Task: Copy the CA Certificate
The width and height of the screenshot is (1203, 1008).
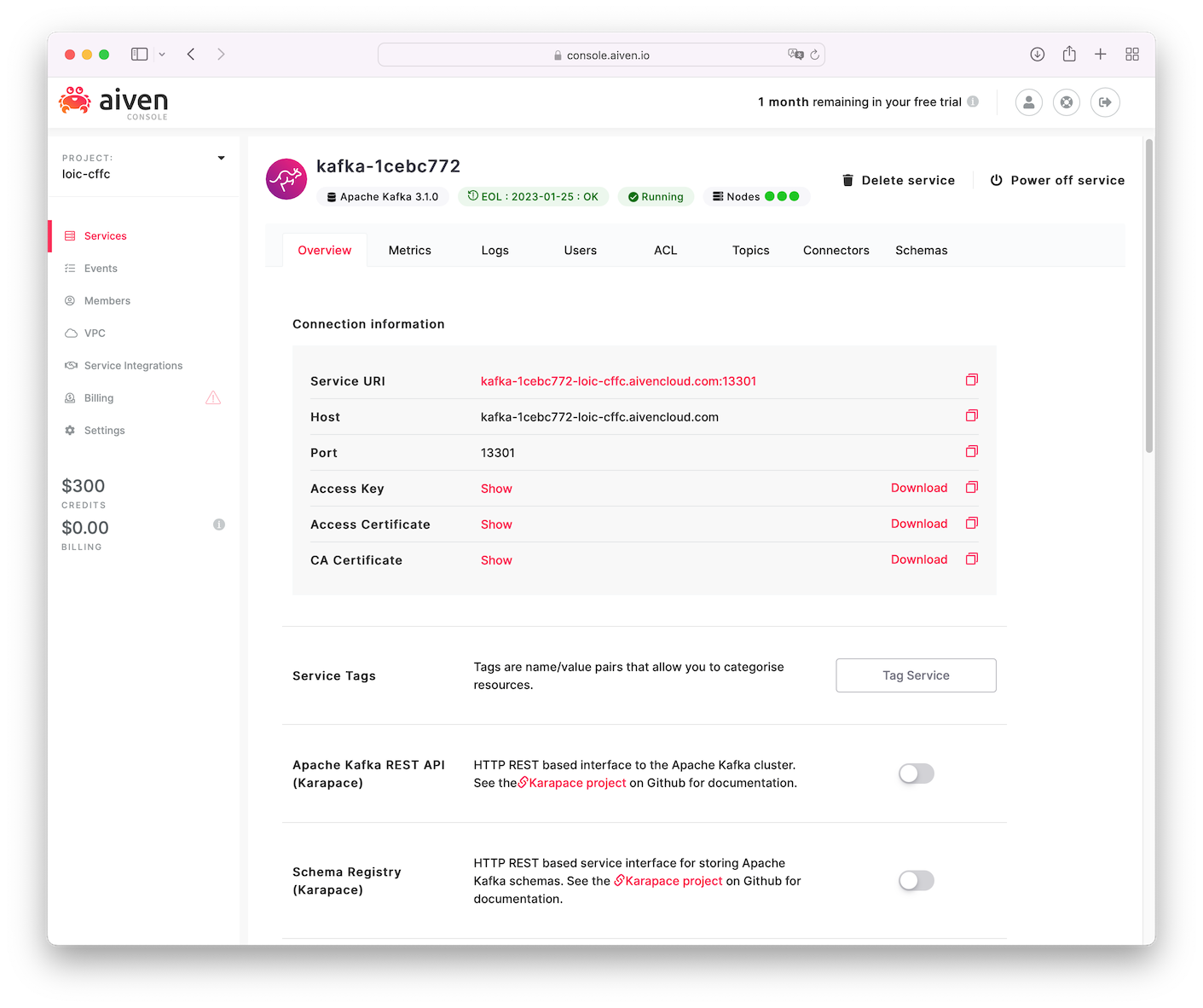Action: (972, 559)
